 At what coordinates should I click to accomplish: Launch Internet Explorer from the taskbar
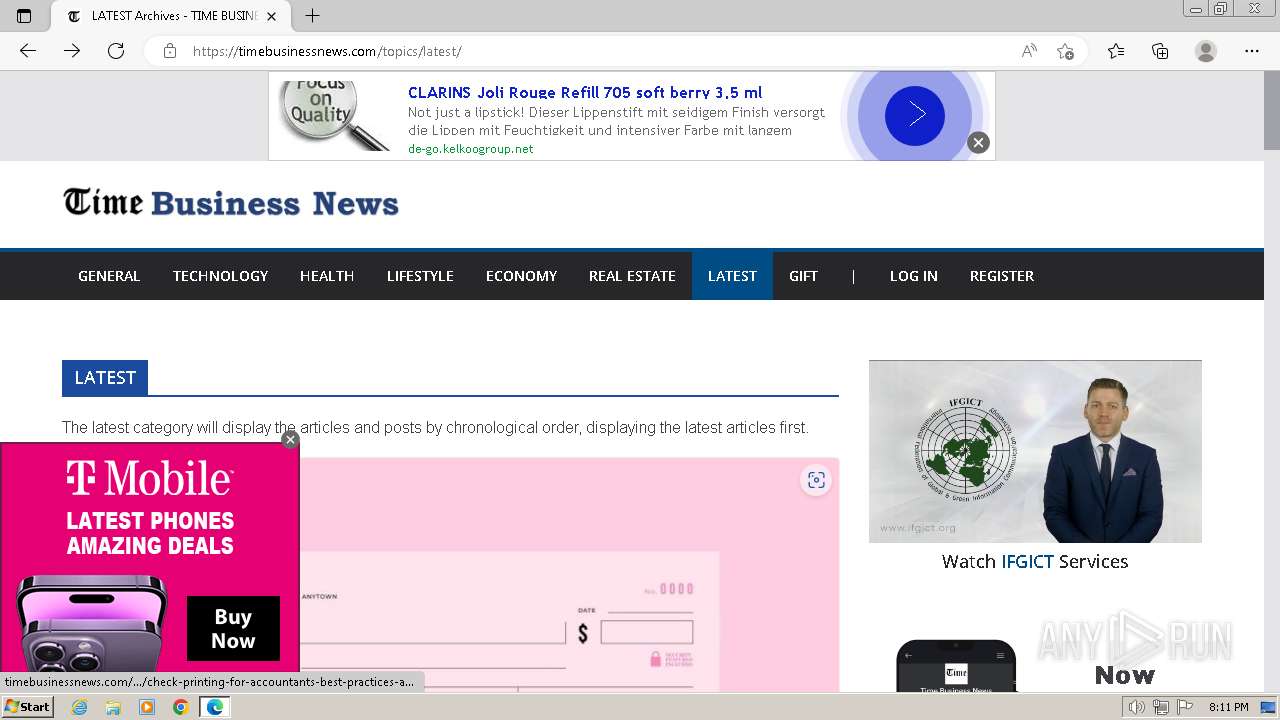80,707
